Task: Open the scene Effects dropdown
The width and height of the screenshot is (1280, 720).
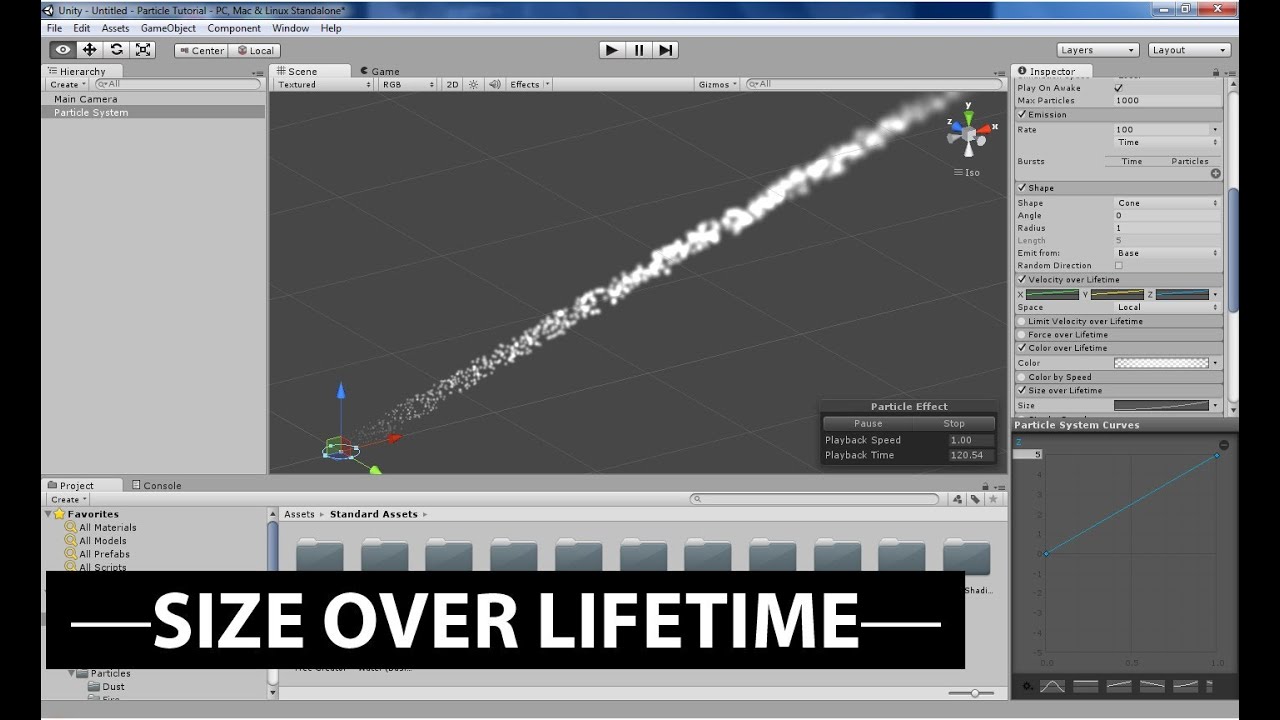Action: [529, 85]
